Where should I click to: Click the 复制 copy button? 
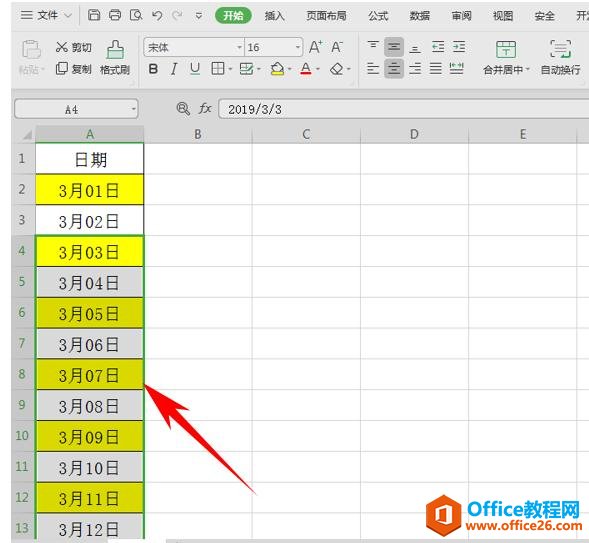[x=74, y=69]
